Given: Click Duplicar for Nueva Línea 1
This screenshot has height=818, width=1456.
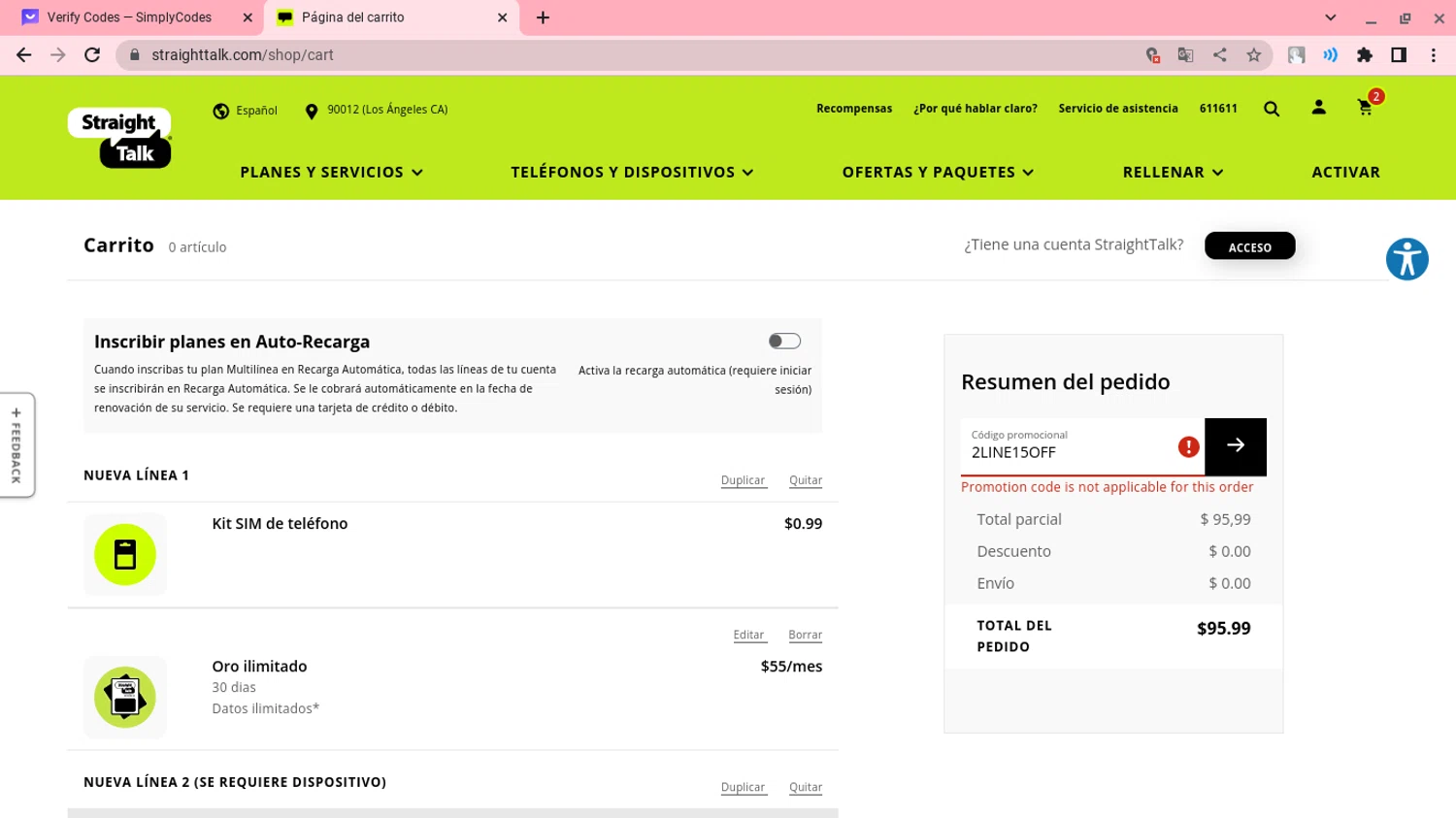Looking at the screenshot, I should click(744, 480).
